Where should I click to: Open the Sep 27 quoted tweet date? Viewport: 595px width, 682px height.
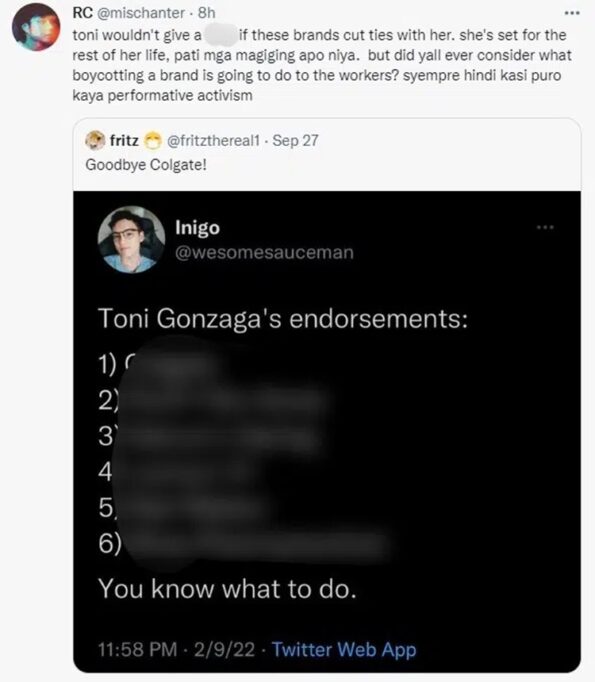click(x=295, y=140)
